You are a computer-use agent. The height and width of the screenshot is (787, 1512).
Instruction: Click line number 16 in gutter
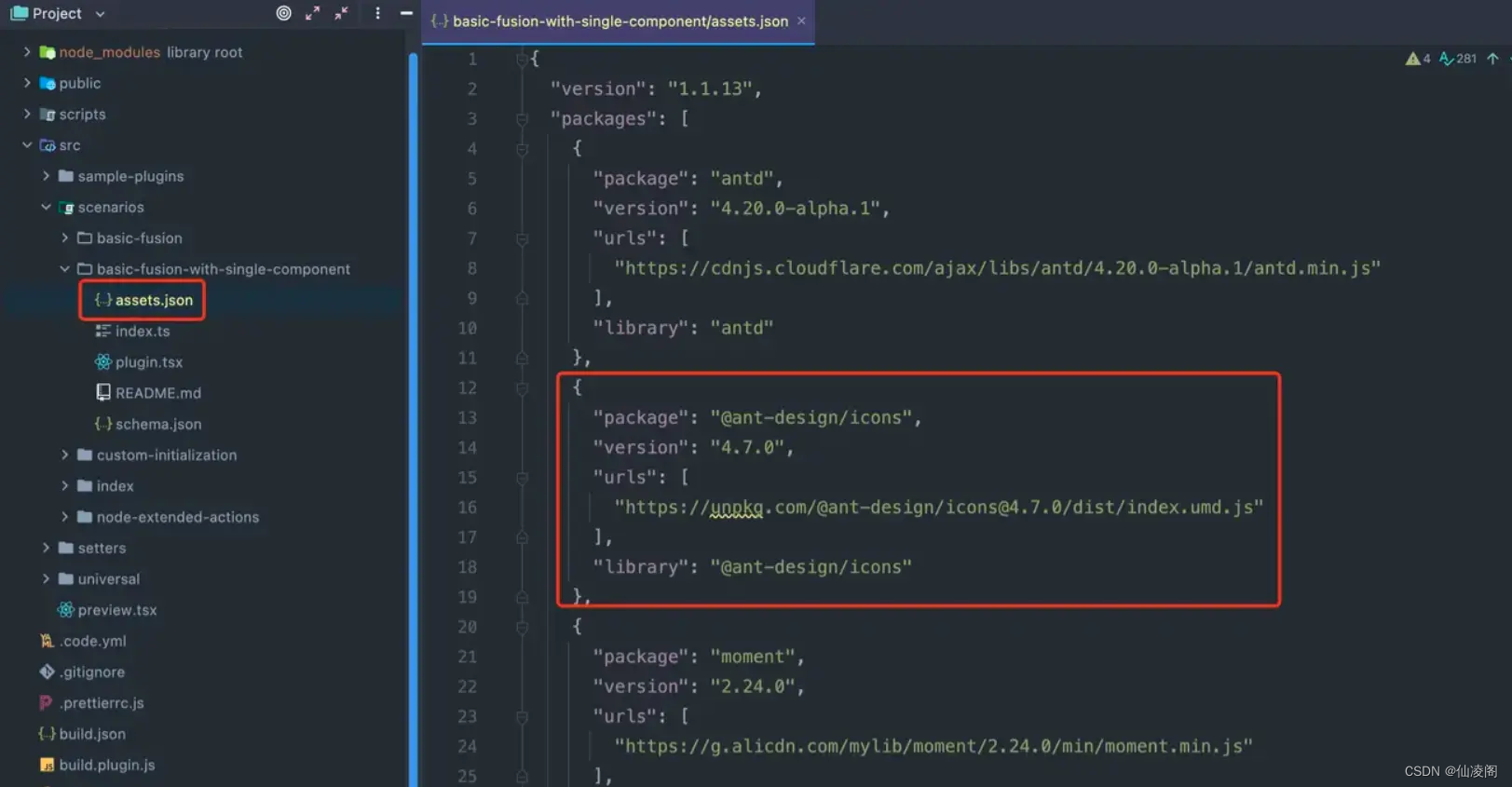(x=468, y=508)
